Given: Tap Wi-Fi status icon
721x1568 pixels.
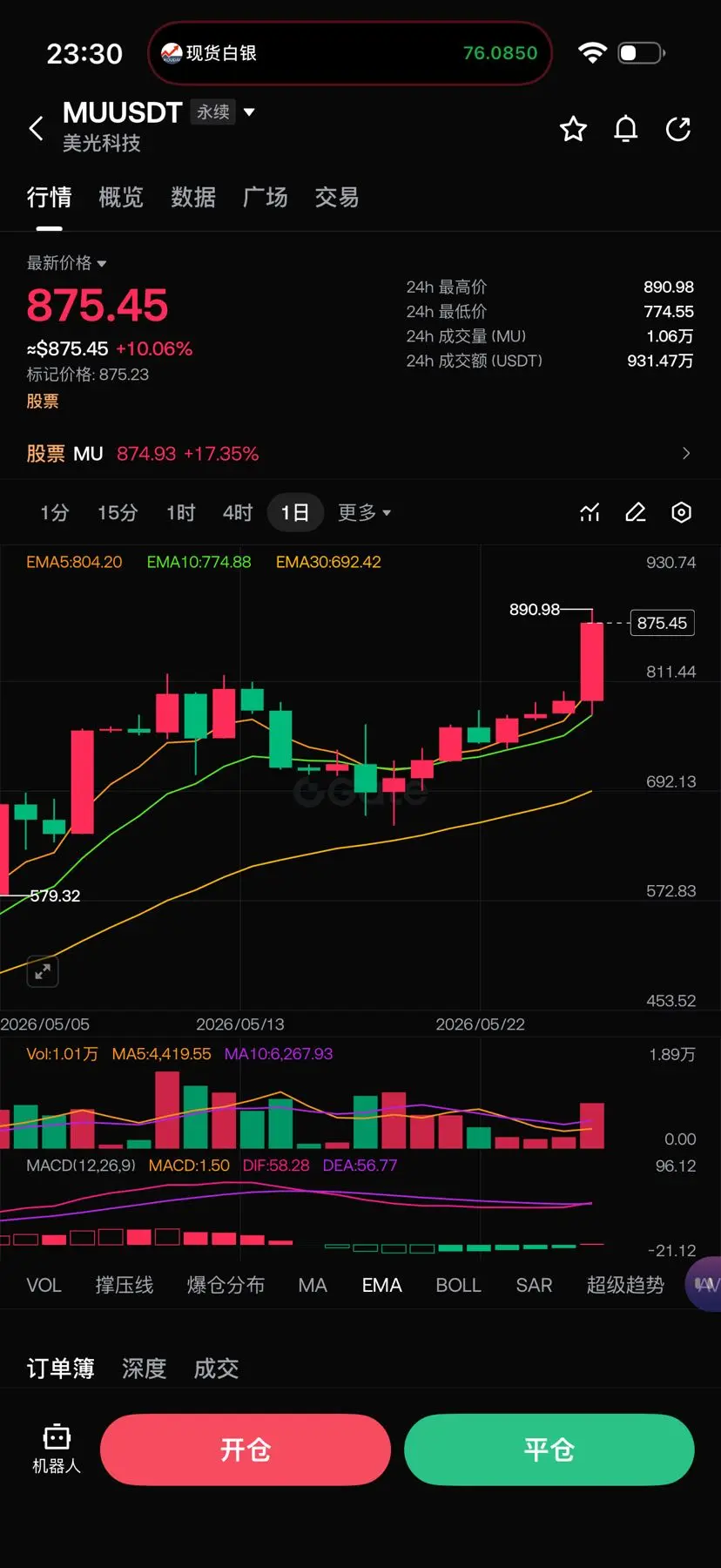Looking at the screenshot, I should [592, 53].
